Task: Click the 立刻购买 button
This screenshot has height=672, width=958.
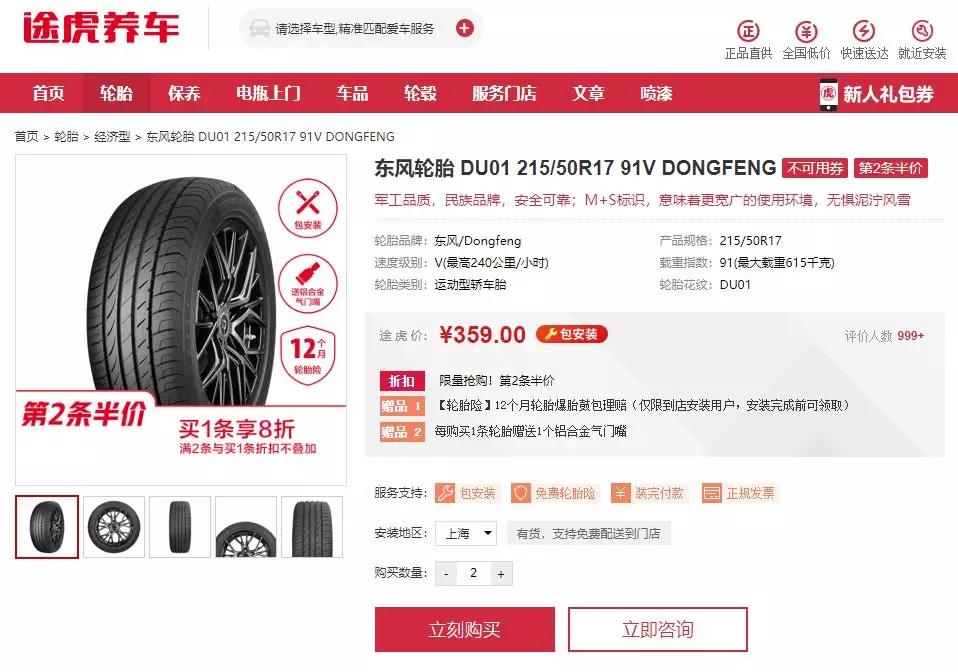Action: [x=465, y=629]
